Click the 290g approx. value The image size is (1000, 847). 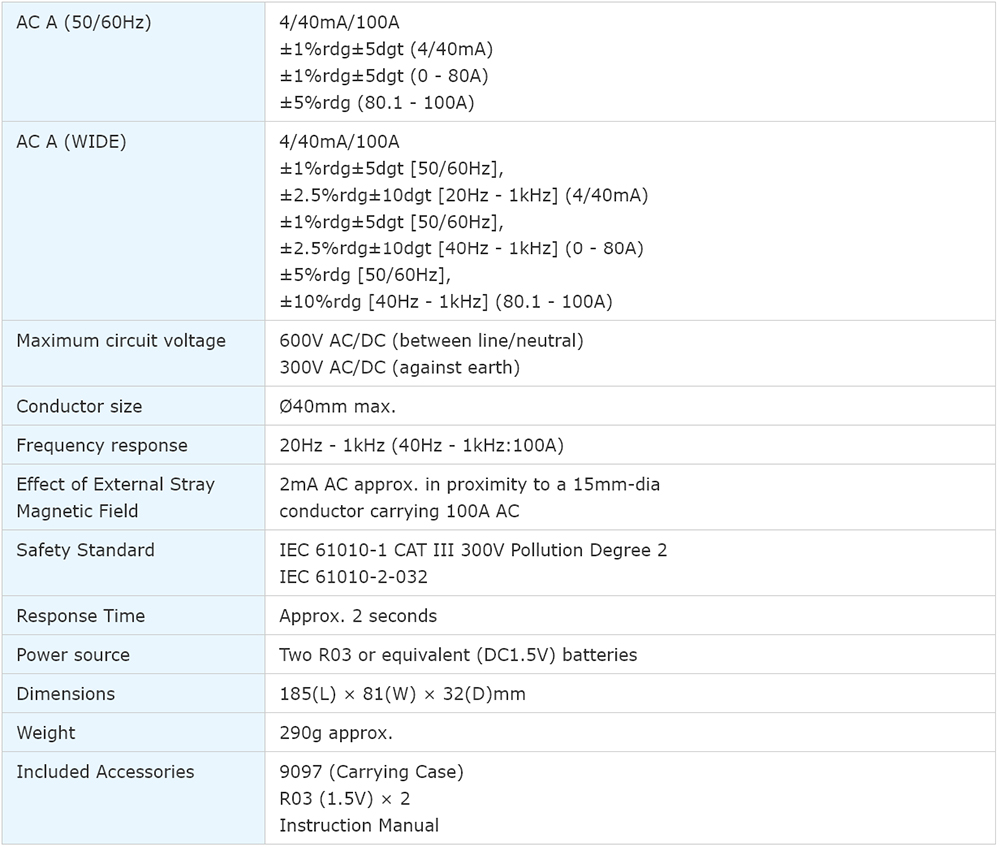336,733
